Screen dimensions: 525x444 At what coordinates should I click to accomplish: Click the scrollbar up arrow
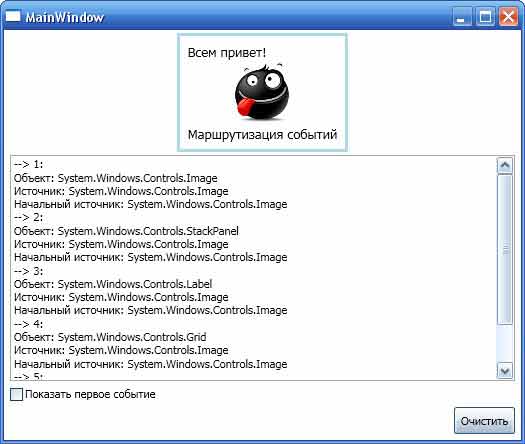(x=505, y=166)
